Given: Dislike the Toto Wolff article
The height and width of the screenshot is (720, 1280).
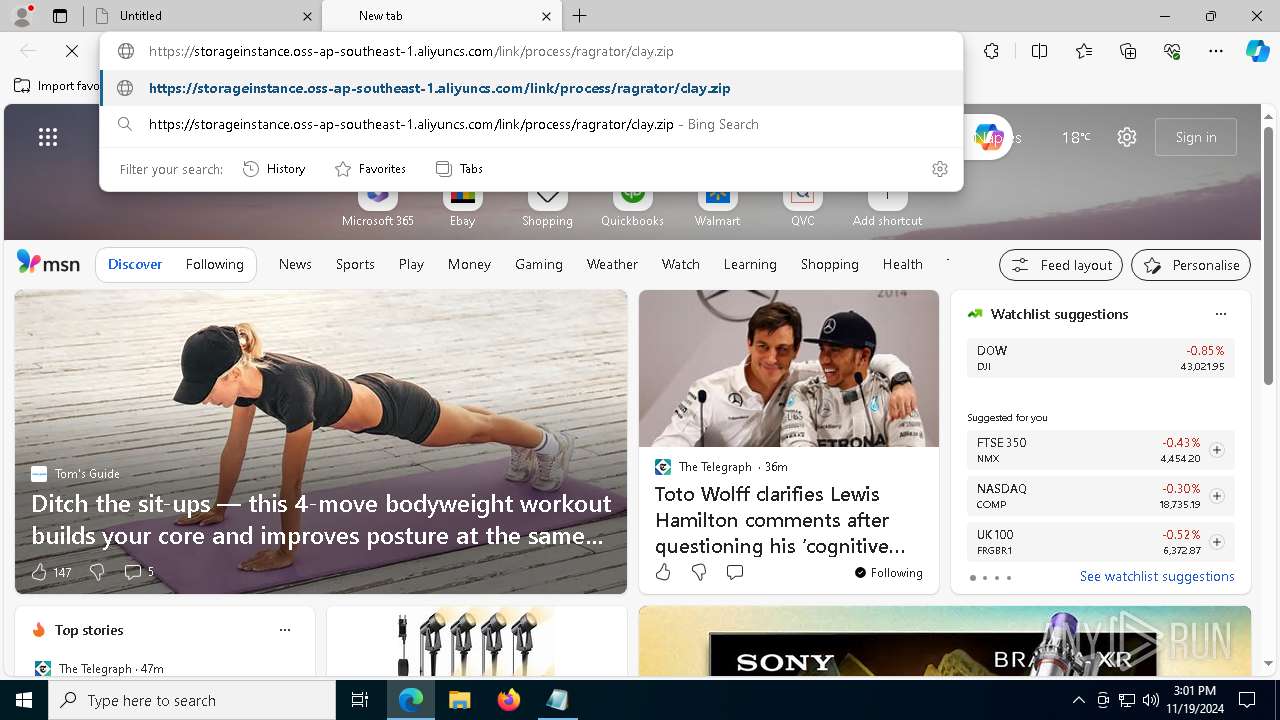Looking at the screenshot, I should point(699,572).
